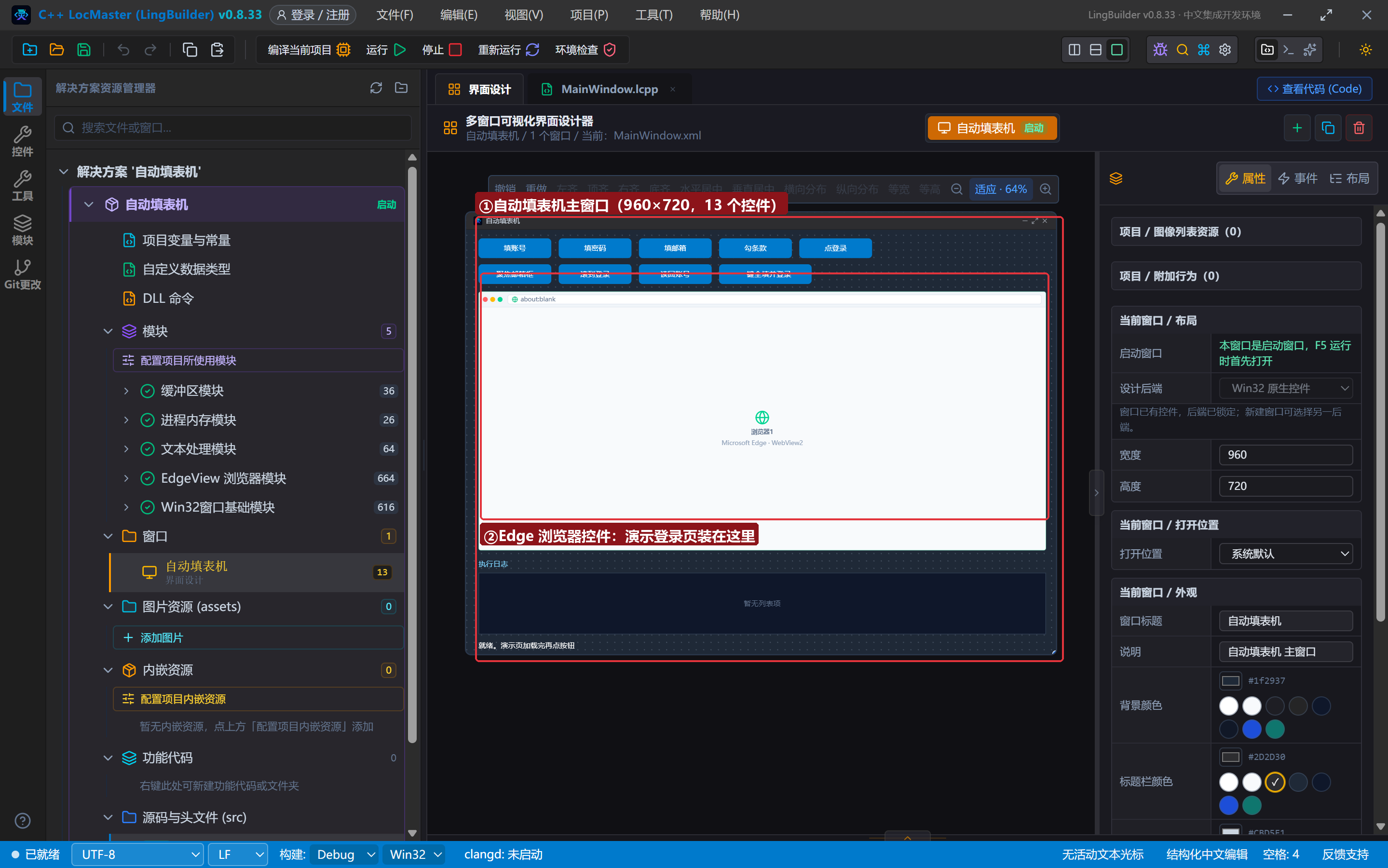Click the redo arrow toolbar icon
Screen dimensions: 1388x868
(x=150, y=50)
